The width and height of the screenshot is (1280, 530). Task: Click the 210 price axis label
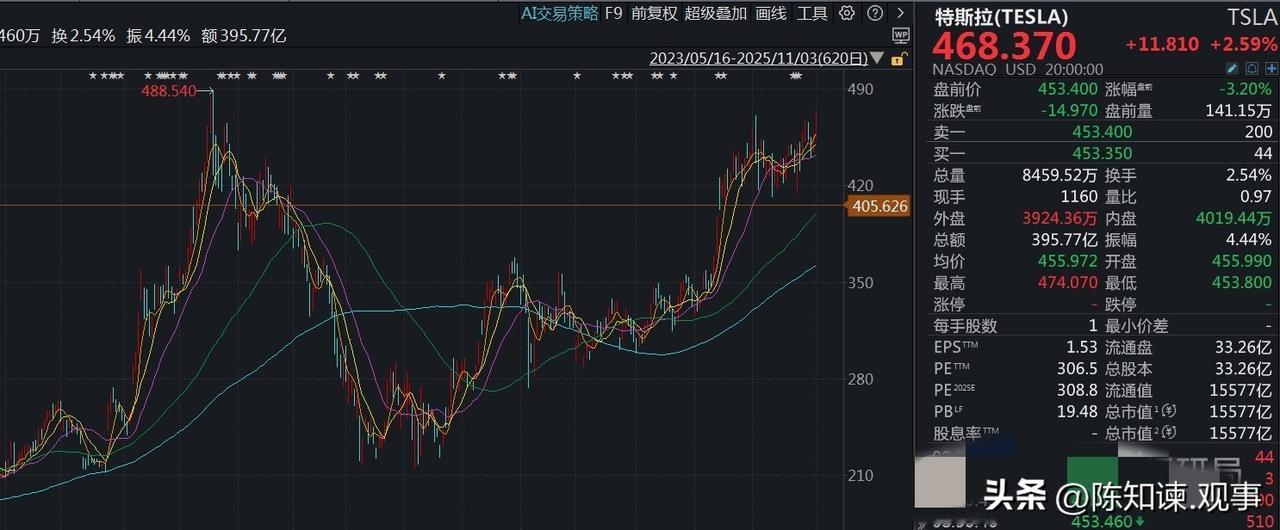click(x=861, y=476)
